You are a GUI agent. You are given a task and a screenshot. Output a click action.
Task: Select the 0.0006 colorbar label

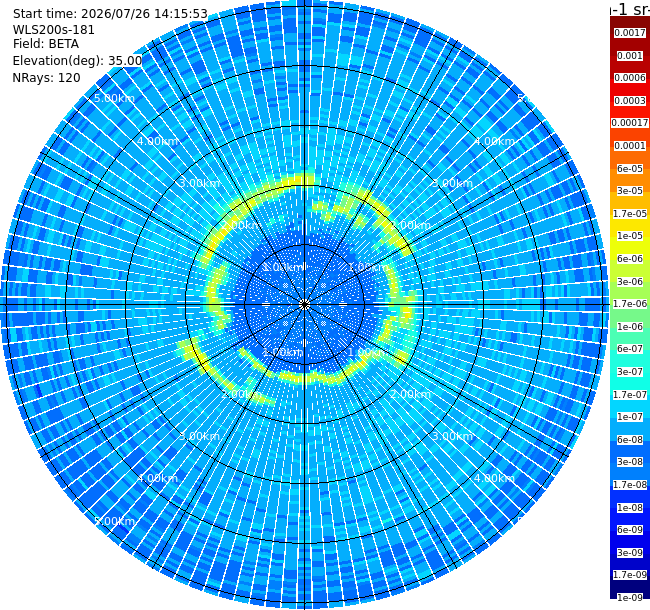pos(630,78)
